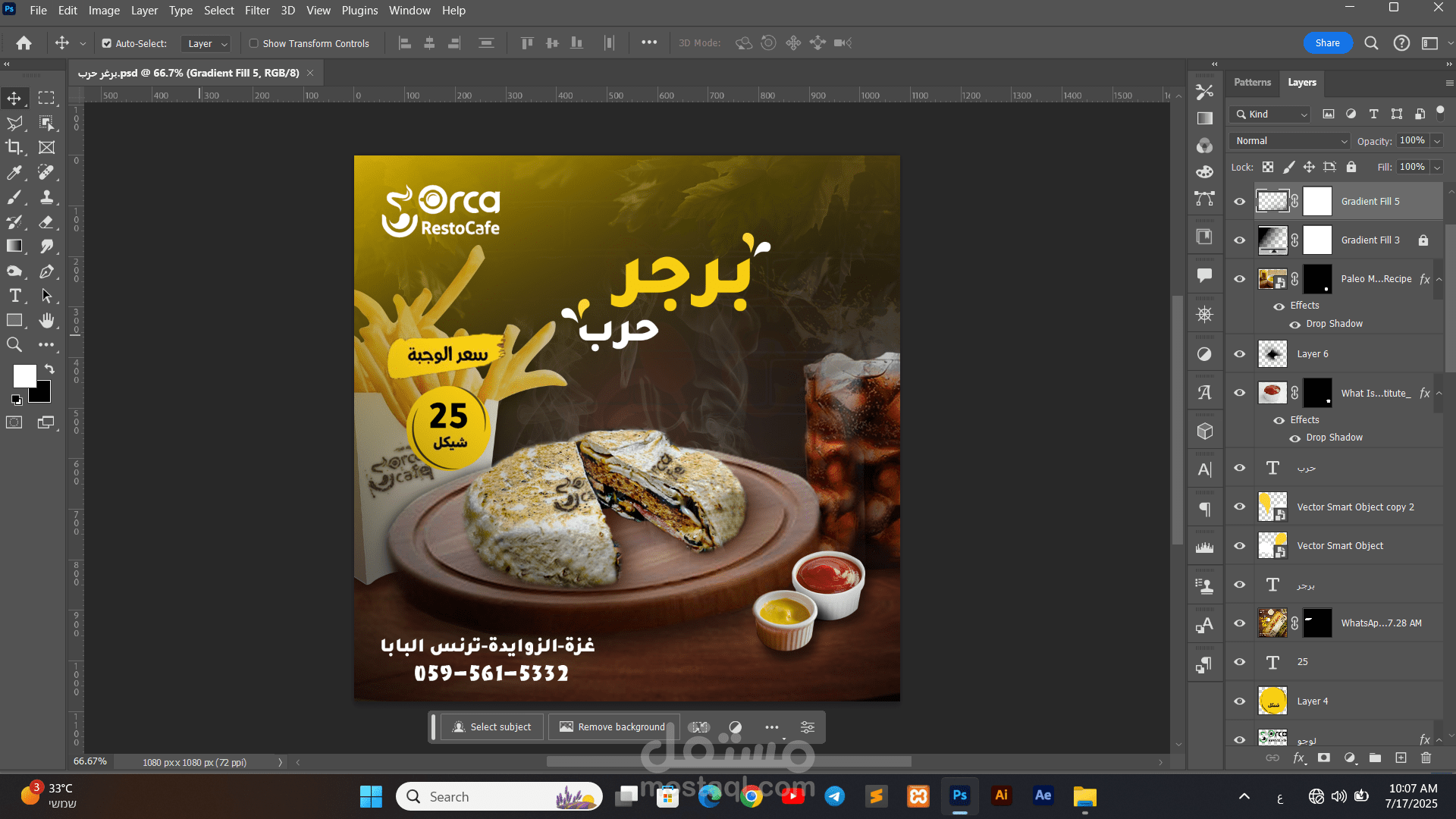
Task: Select the Path Selection tool
Action: (46, 295)
